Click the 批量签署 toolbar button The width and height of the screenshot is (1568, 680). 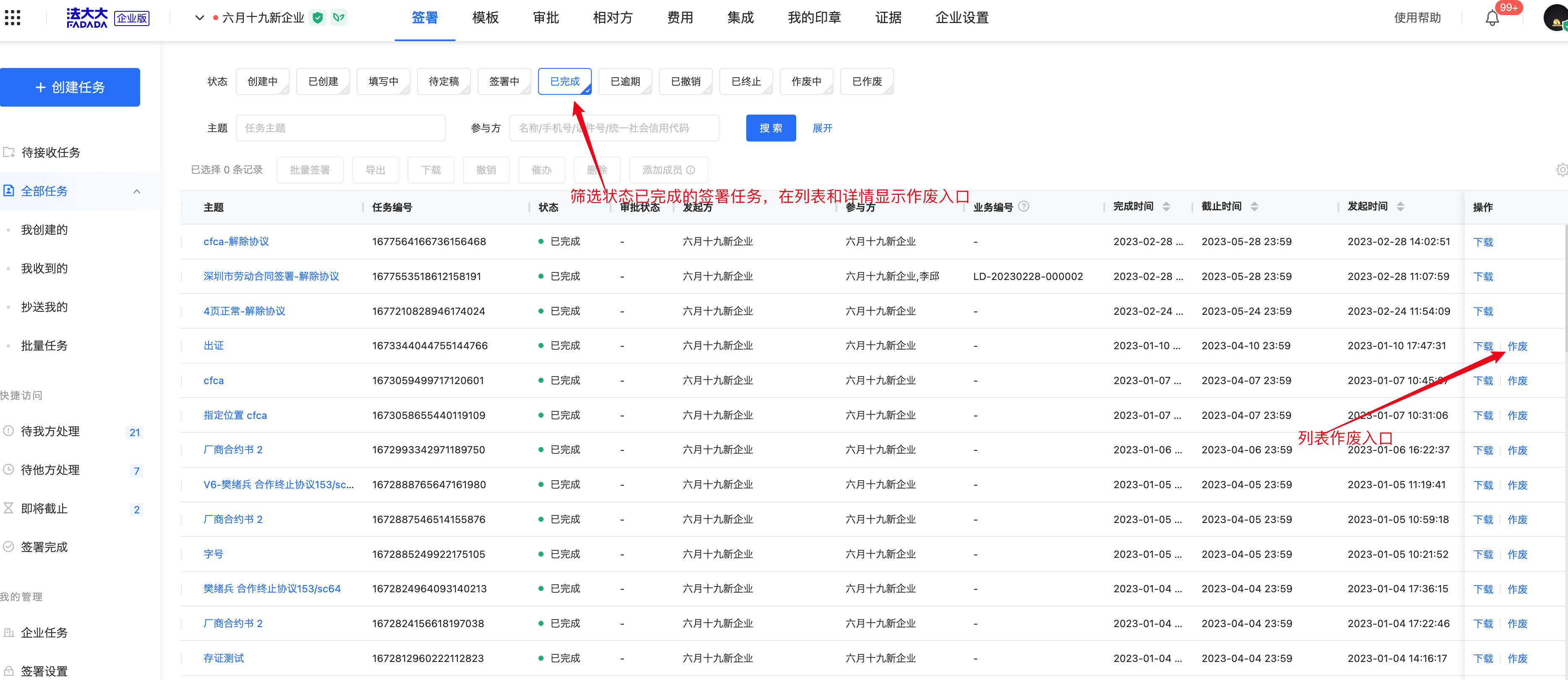click(x=310, y=170)
